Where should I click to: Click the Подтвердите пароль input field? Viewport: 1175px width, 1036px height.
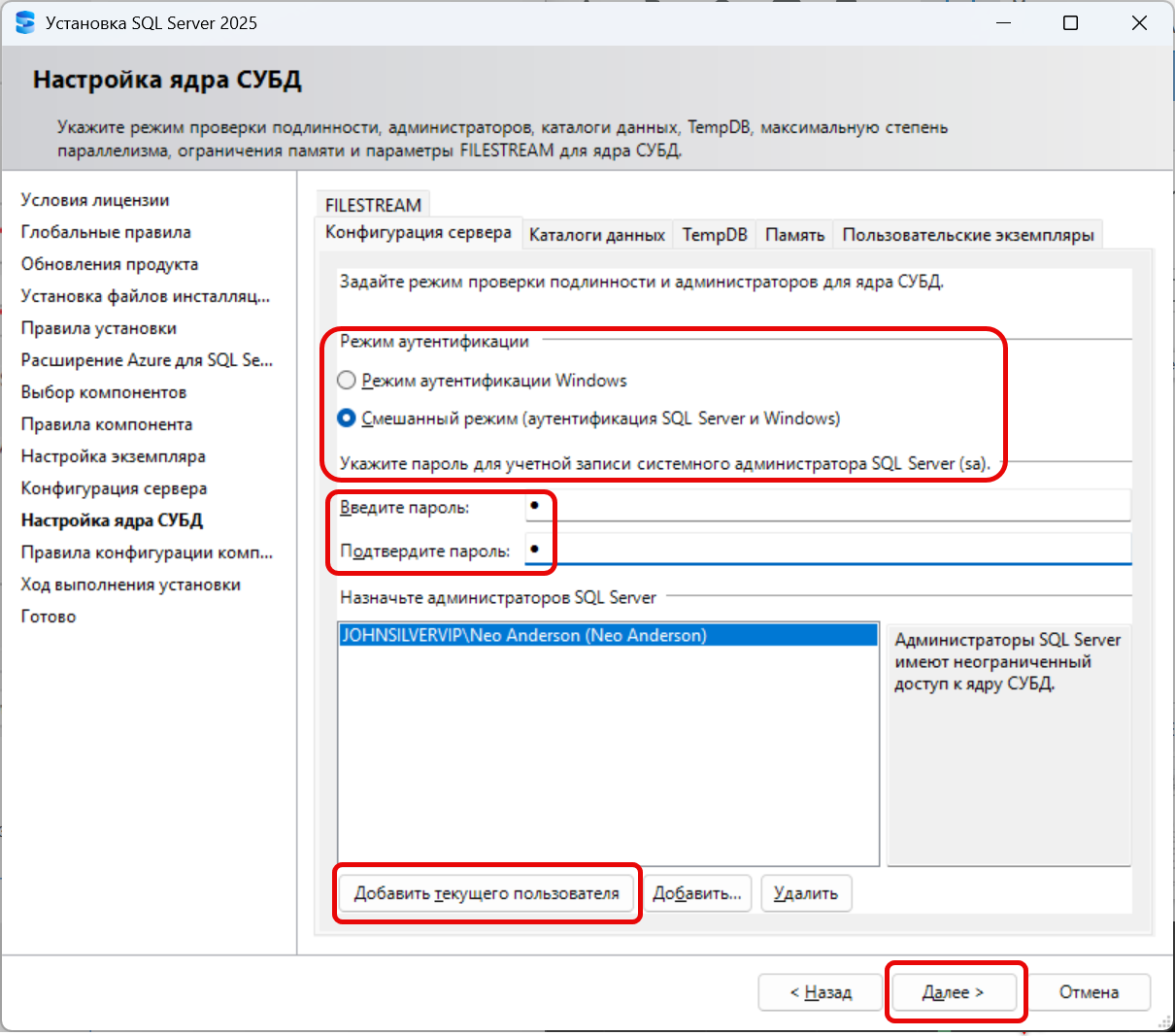[828, 549]
